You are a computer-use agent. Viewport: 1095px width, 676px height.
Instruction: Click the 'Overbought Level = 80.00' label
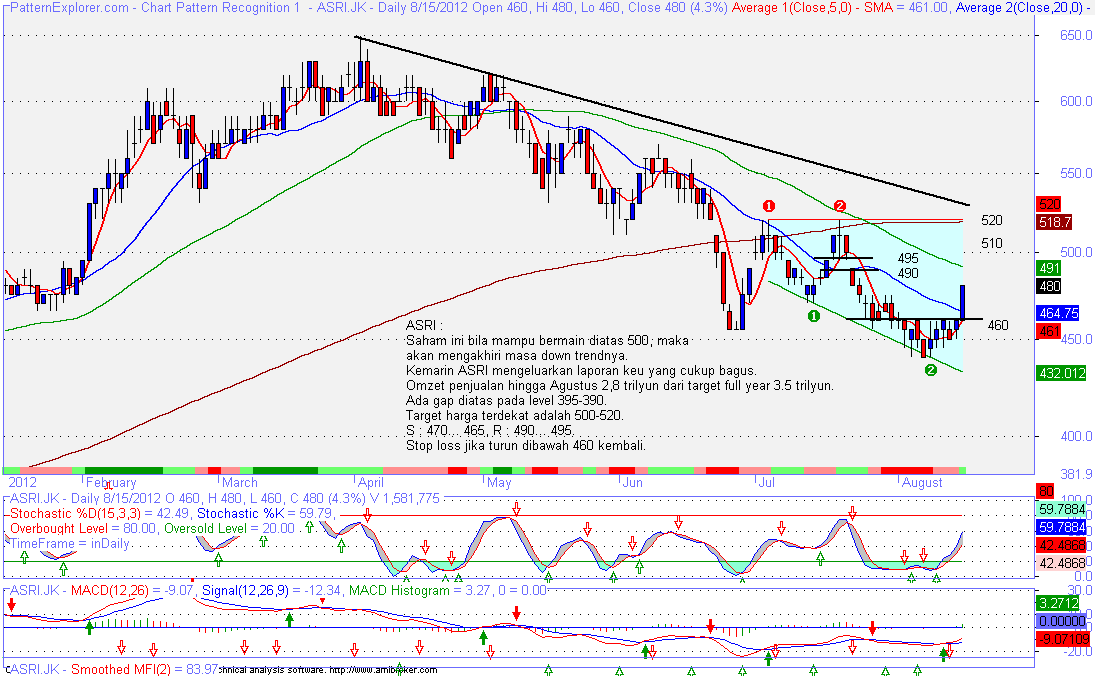click(84, 529)
